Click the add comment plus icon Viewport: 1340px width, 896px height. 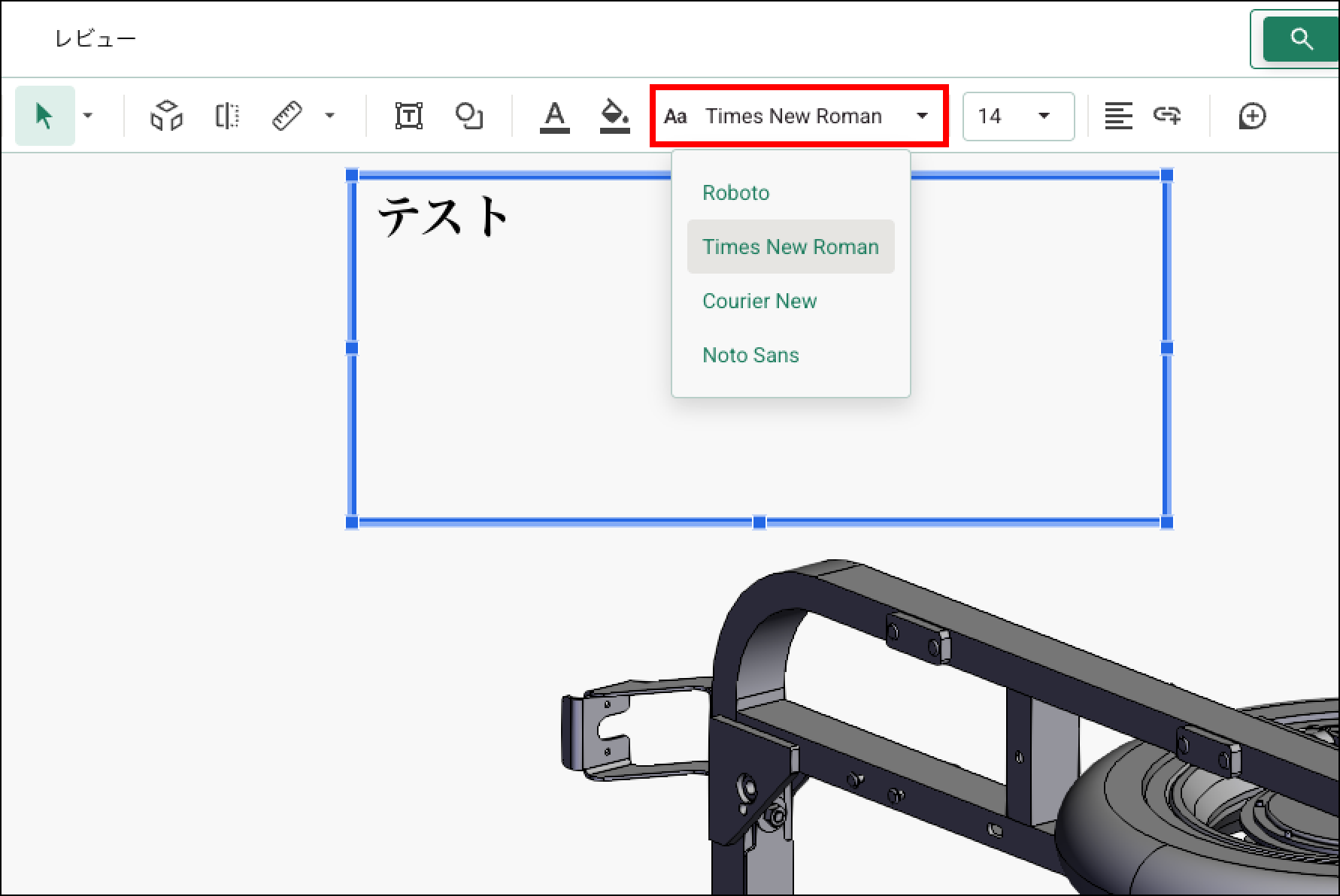pyautogui.click(x=1252, y=116)
